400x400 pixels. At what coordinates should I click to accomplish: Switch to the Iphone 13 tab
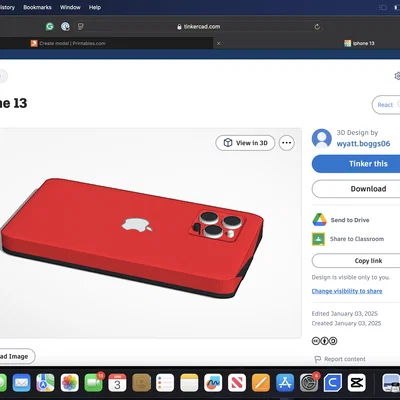click(x=359, y=43)
